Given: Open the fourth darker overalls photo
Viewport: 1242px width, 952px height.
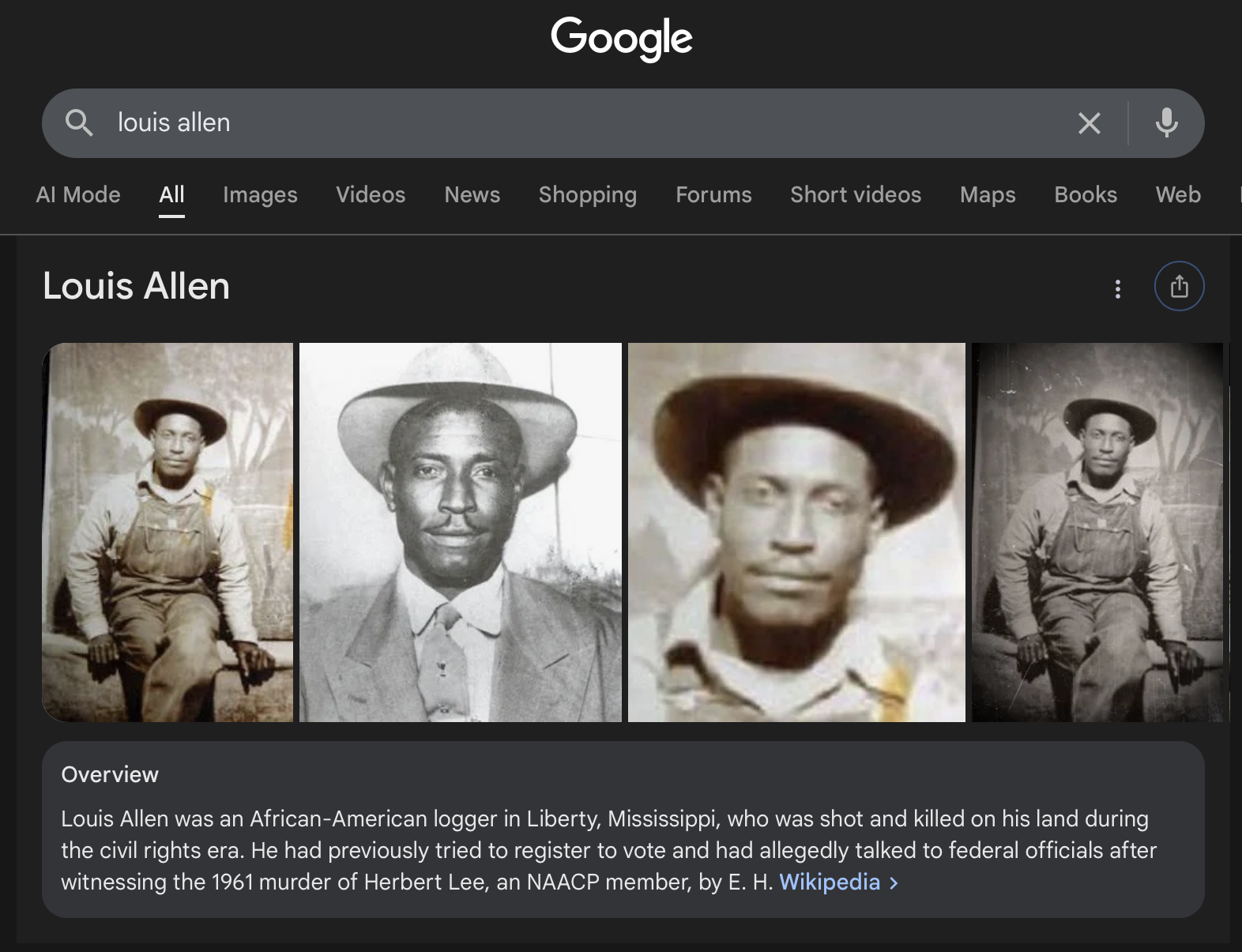Looking at the screenshot, I should [x=1097, y=532].
